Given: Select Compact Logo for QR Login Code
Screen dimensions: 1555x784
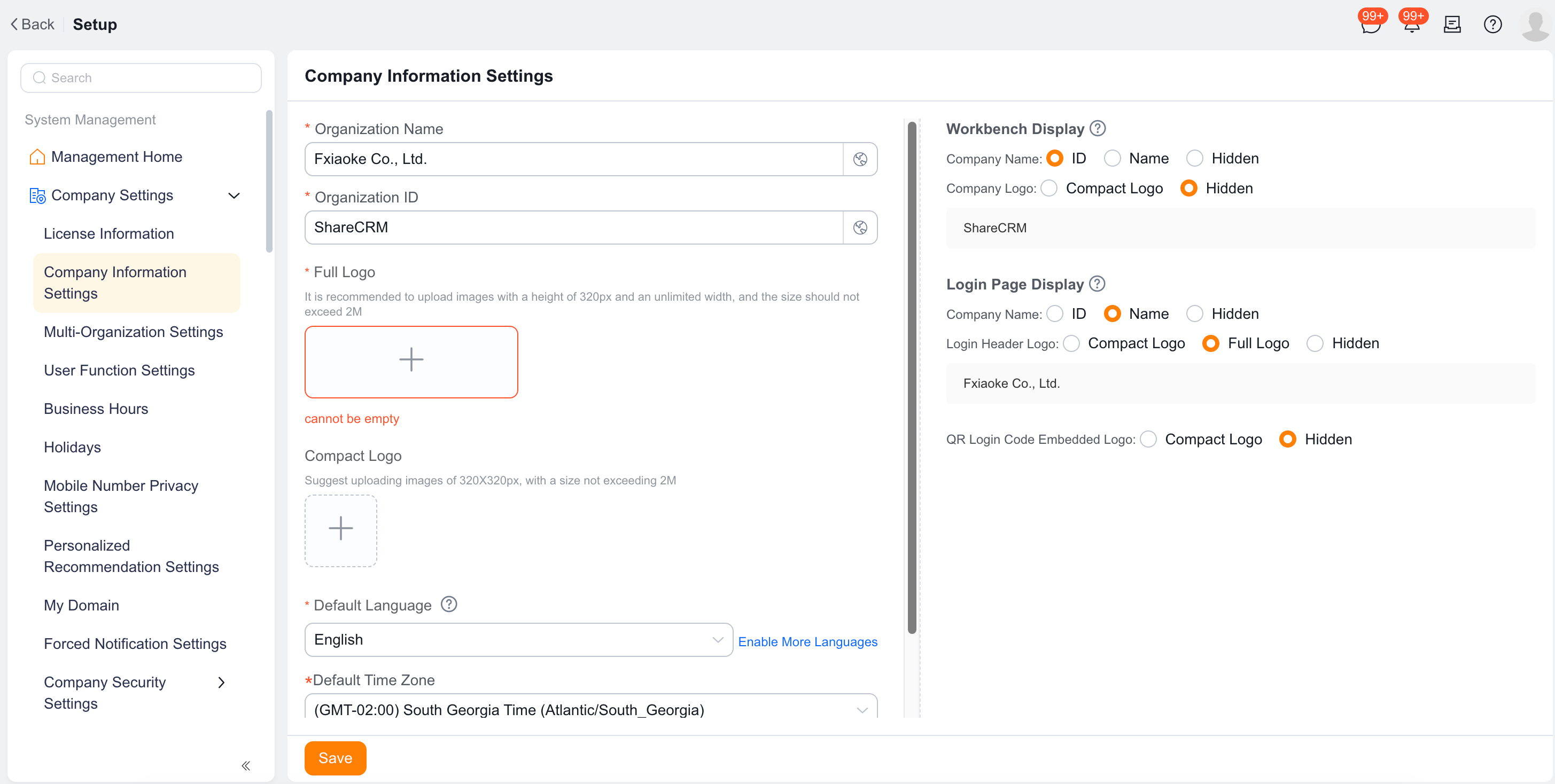Looking at the screenshot, I should (x=1148, y=439).
